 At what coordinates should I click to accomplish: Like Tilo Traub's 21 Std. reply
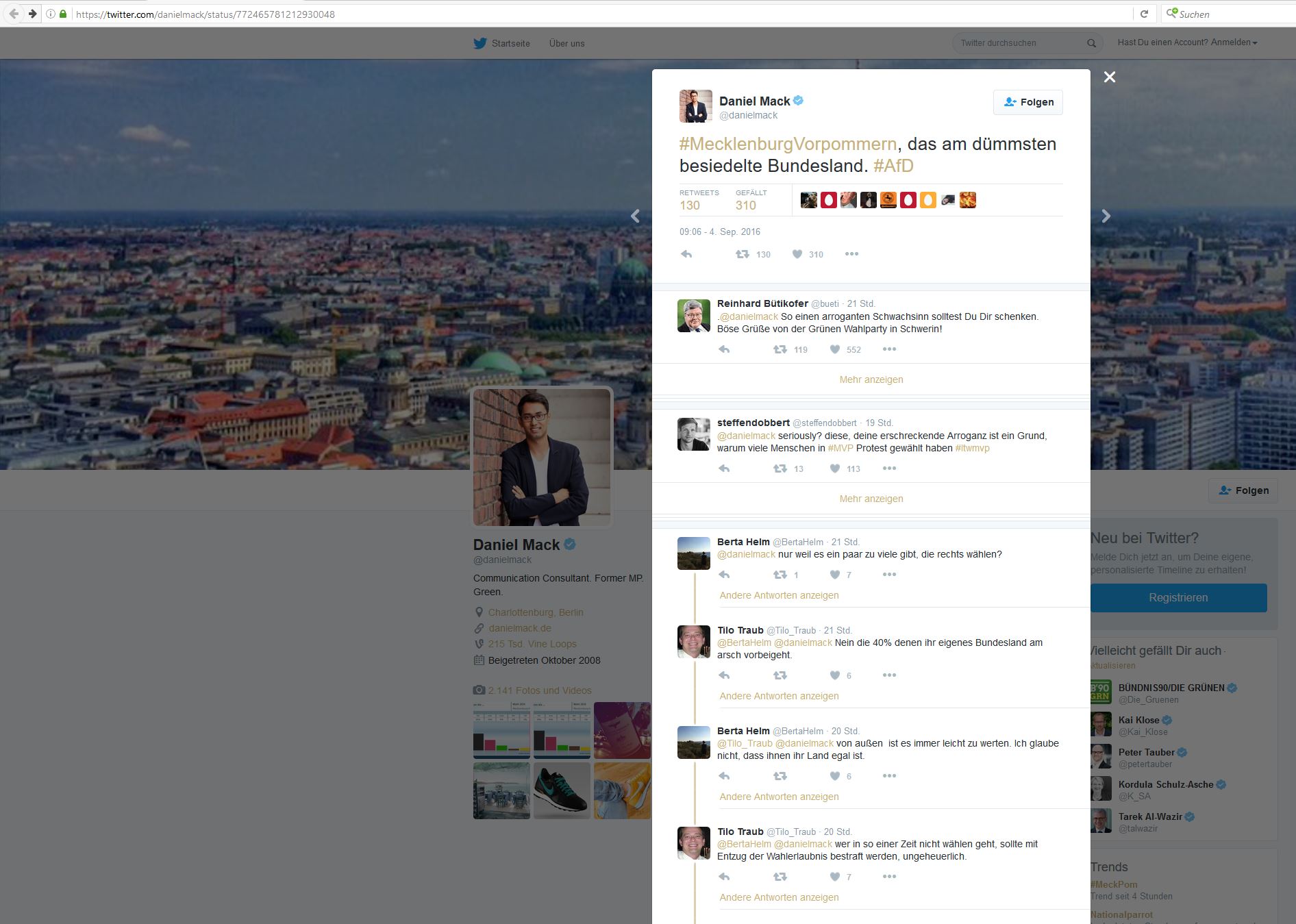click(x=835, y=675)
